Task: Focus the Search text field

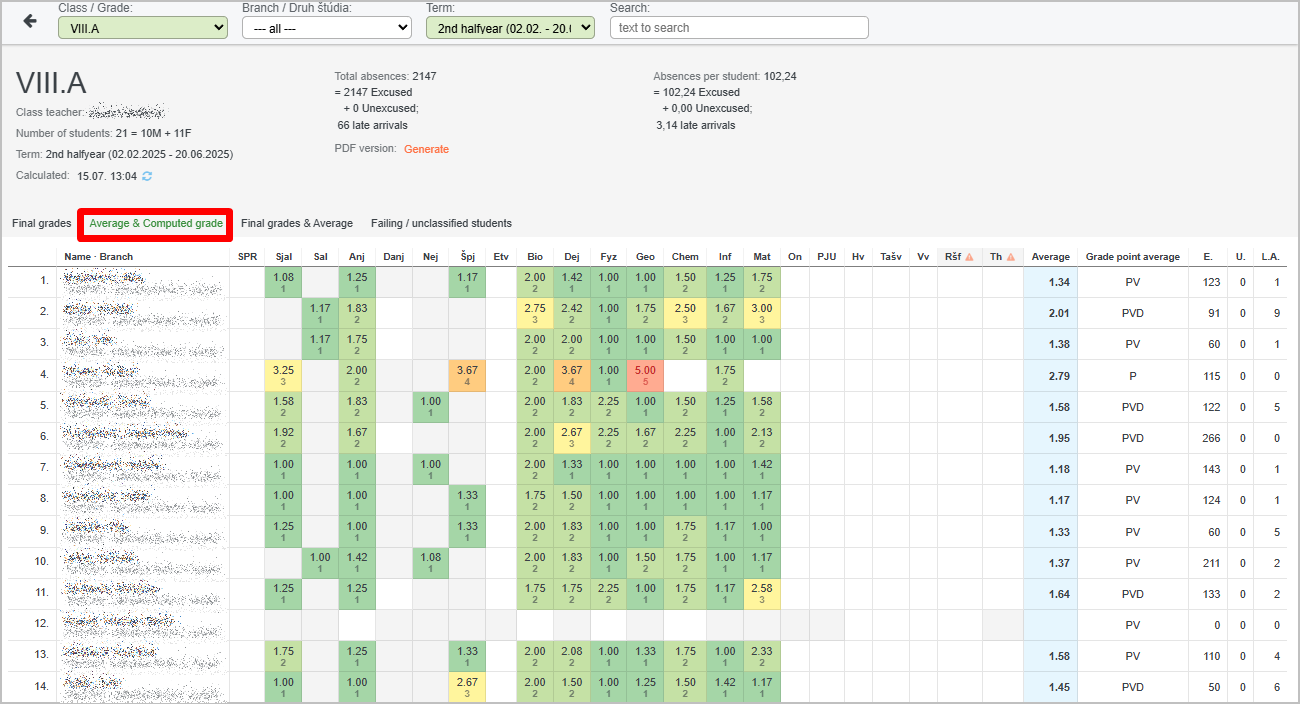Action: click(x=739, y=28)
